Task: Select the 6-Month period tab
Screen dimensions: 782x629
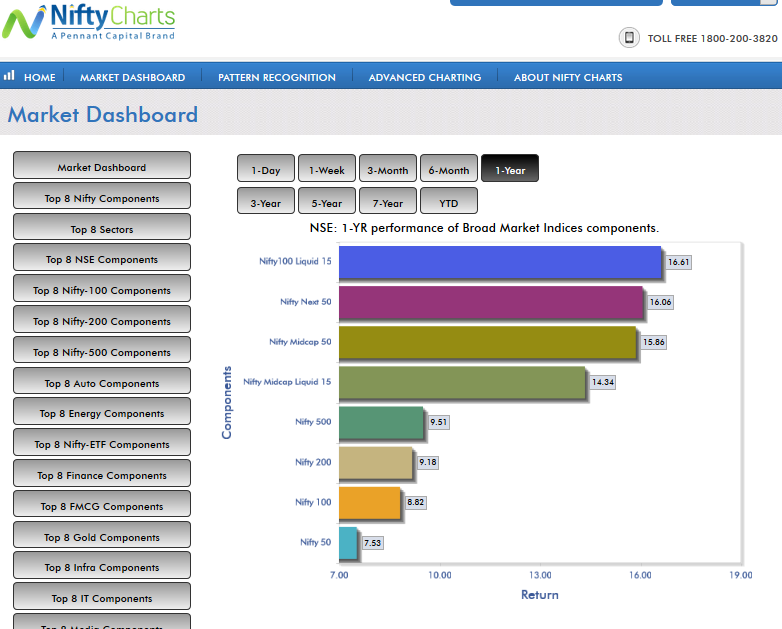Action: pos(449,169)
